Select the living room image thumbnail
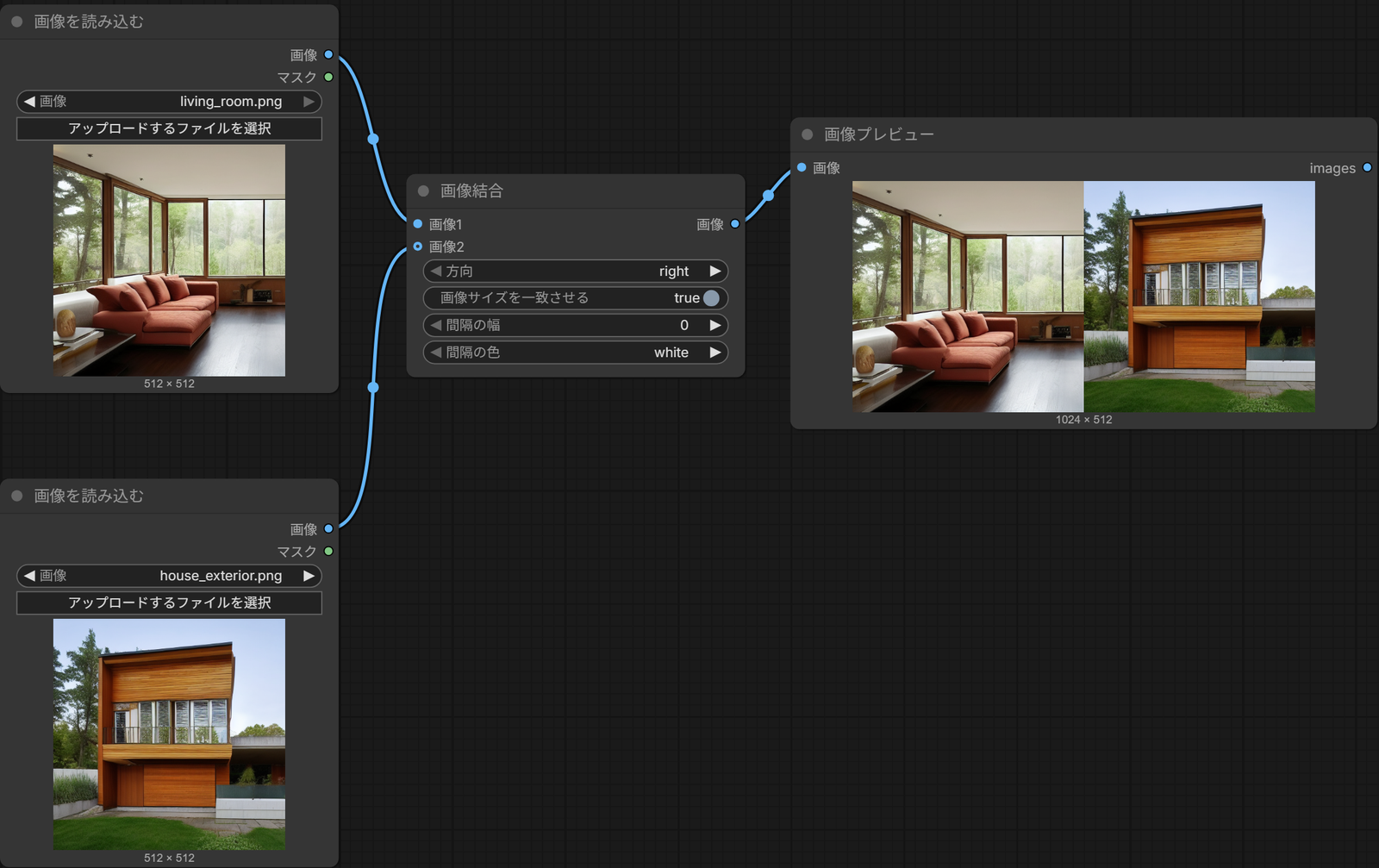 (x=169, y=260)
